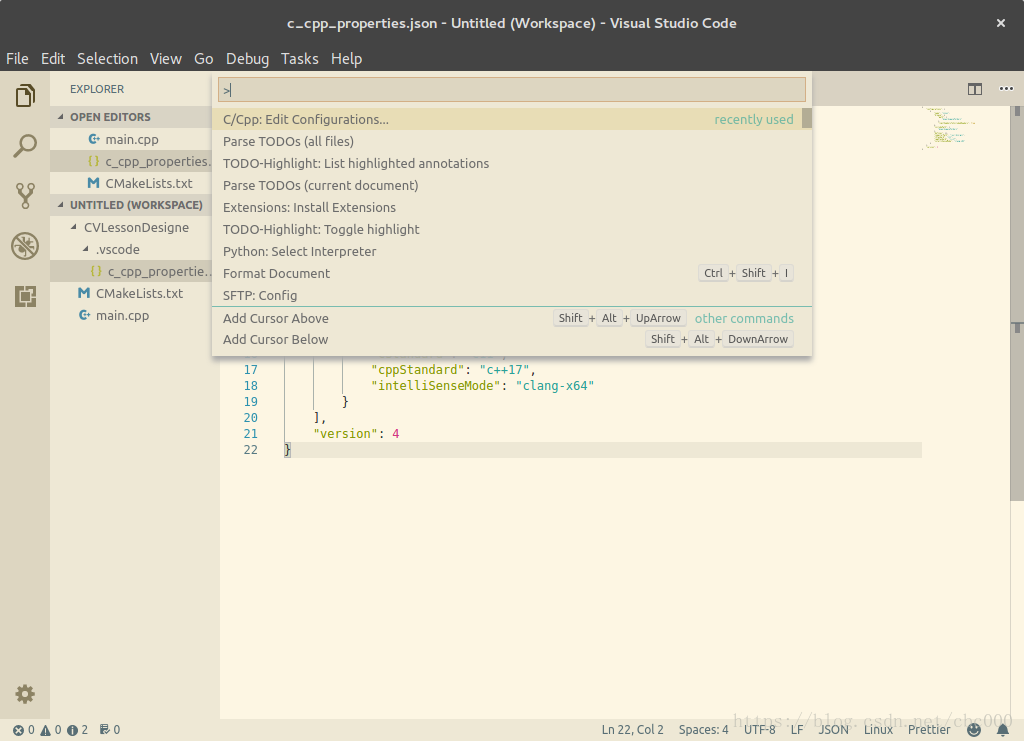
Task: Open the Search view icon
Action: (25, 146)
